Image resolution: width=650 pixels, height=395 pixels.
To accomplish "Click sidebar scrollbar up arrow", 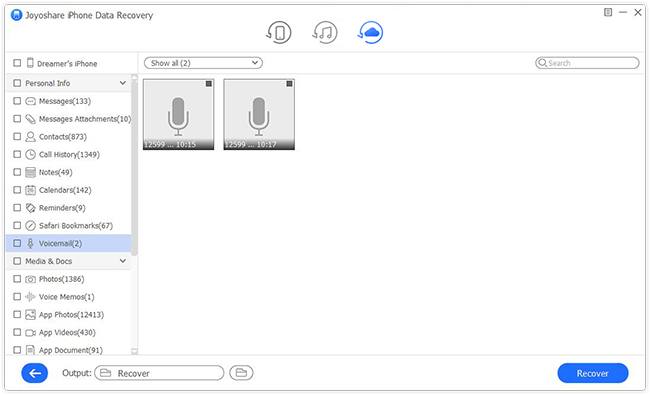I will [134, 78].
